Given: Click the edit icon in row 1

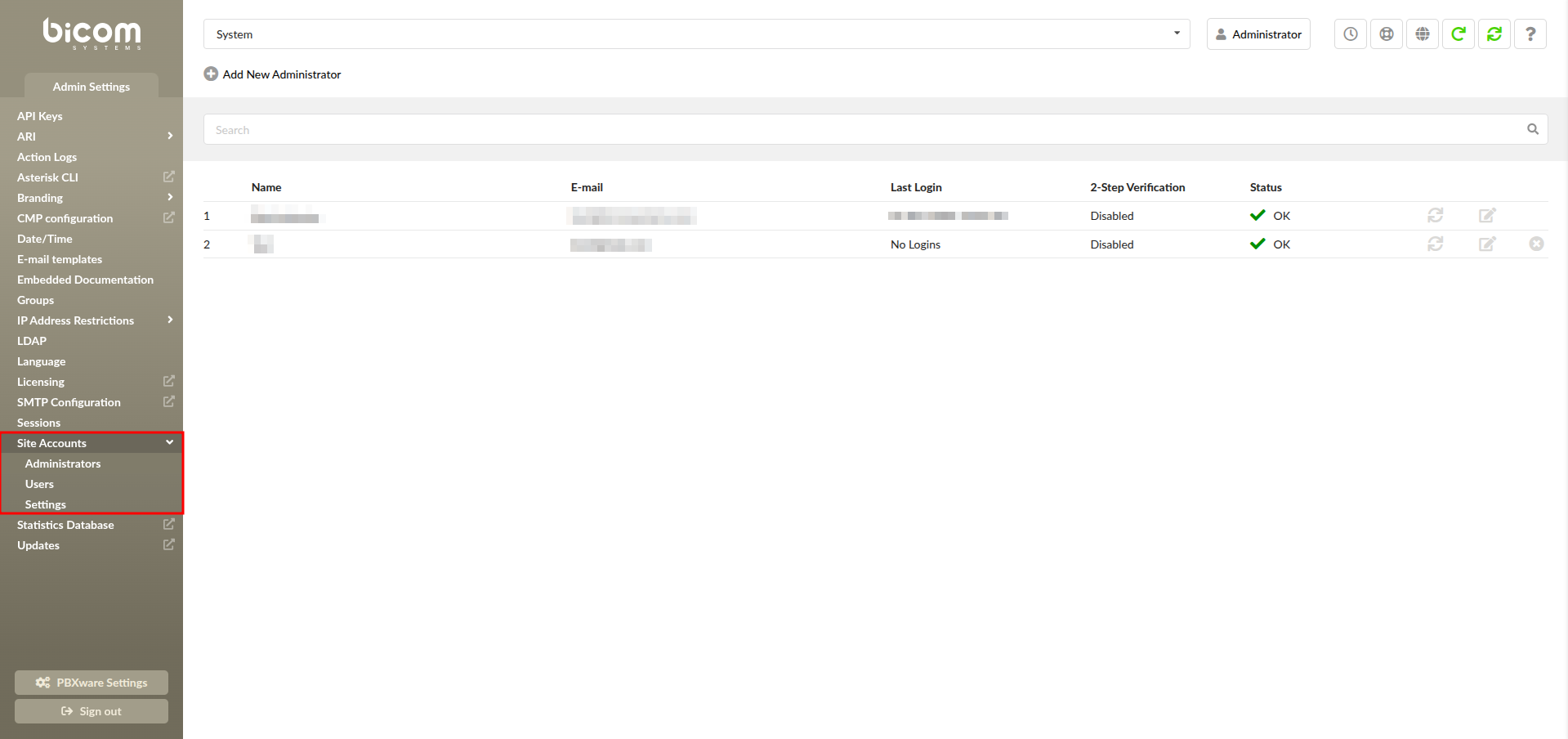Looking at the screenshot, I should (1487, 215).
